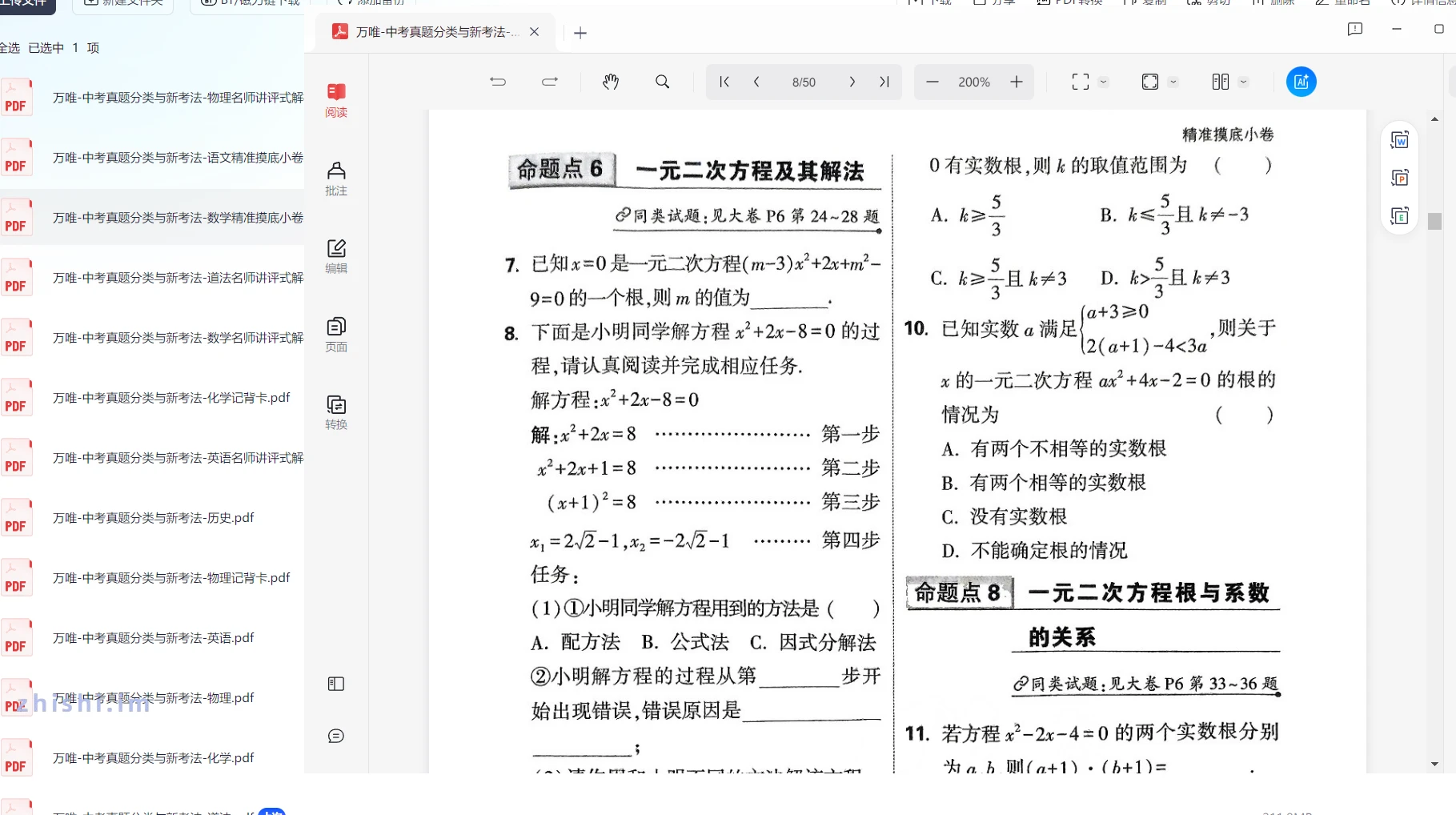Close the open PDF tab
Screen dimensions: 1456x815
(x=535, y=32)
